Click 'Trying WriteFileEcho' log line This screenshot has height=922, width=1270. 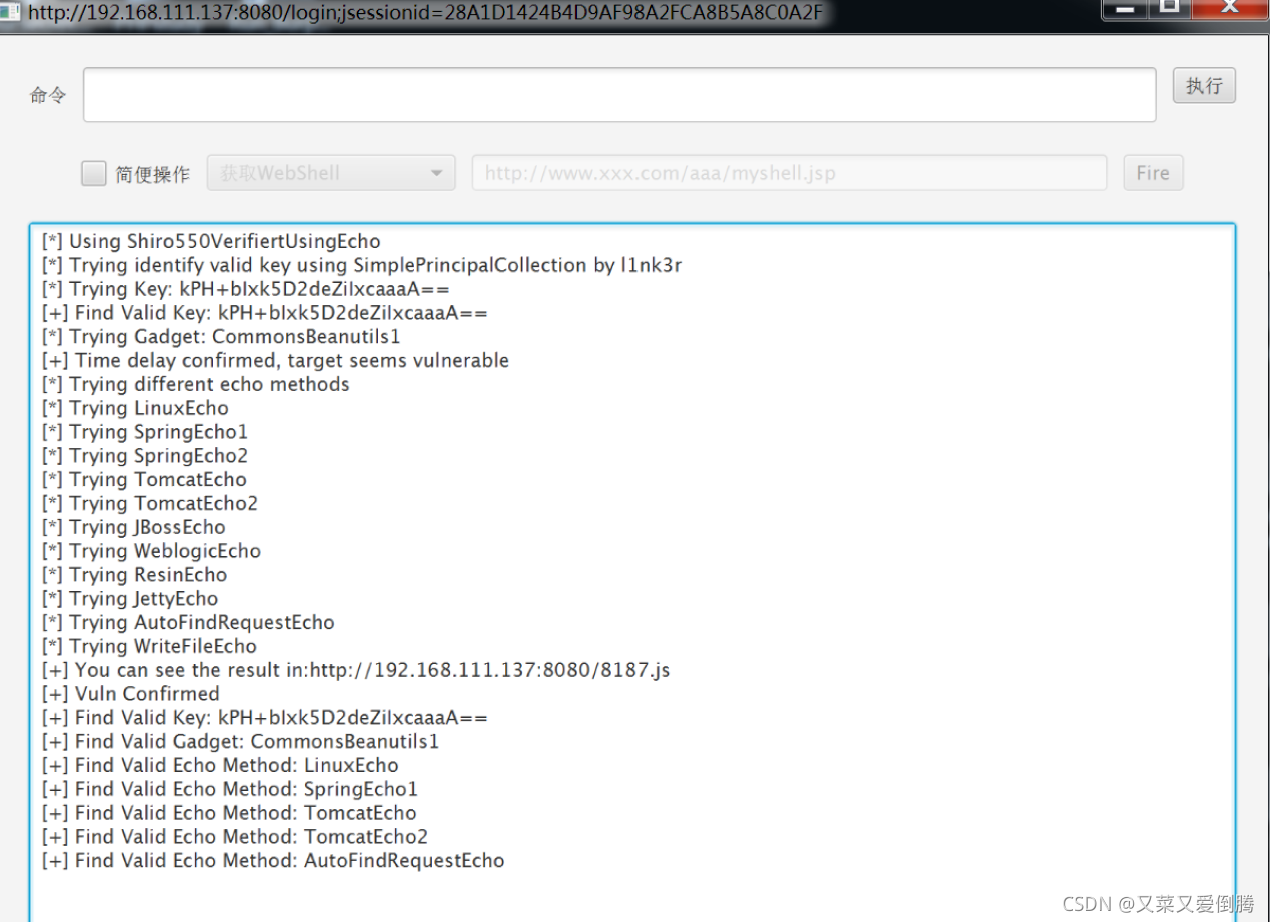click(x=149, y=646)
